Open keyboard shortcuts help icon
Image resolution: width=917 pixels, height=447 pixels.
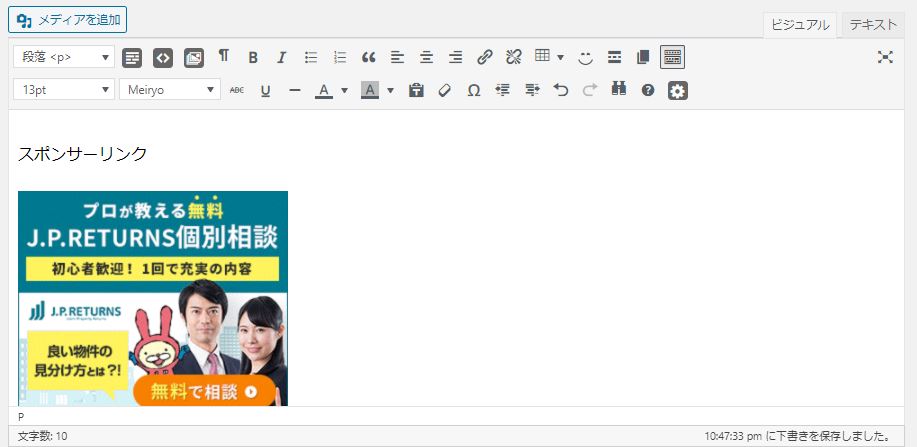pyautogui.click(x=647, y=90)
